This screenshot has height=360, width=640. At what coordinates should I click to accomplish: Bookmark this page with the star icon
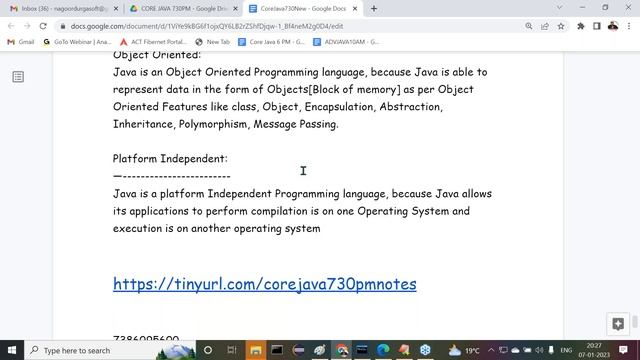pos(561,26)
